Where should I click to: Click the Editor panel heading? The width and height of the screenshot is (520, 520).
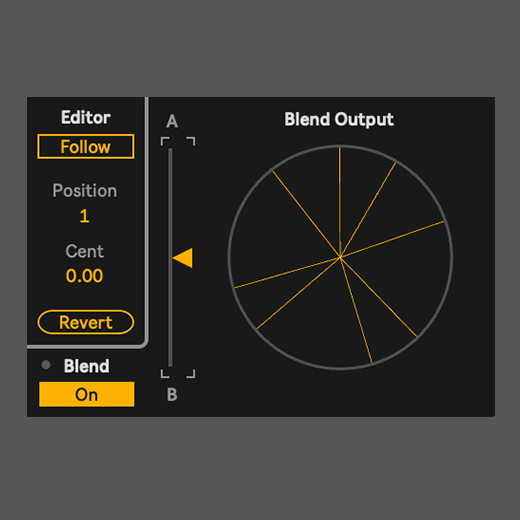tap(86, 117)
